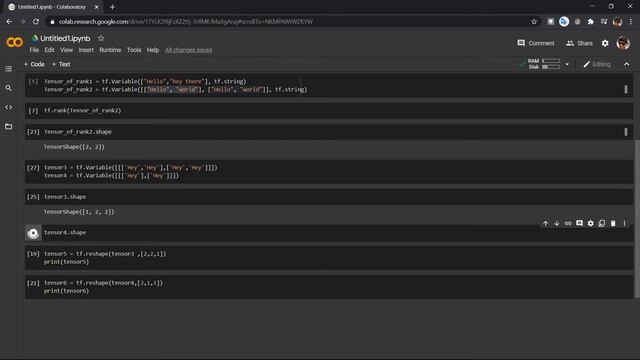640x360 pixels.
Task: Star the Untitled1.ipynb notebook
Action: pos(101,38)
